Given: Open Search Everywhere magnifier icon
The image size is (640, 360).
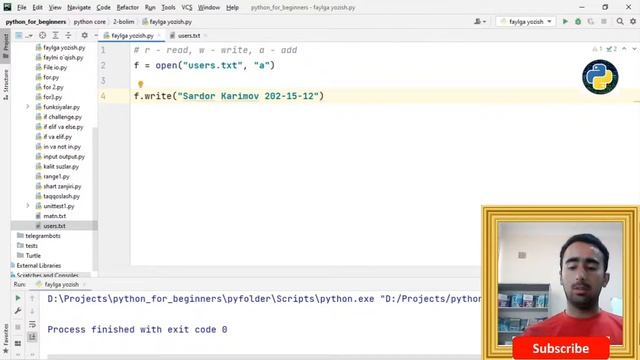Looking at the screenshot, I should coord(620,21).
